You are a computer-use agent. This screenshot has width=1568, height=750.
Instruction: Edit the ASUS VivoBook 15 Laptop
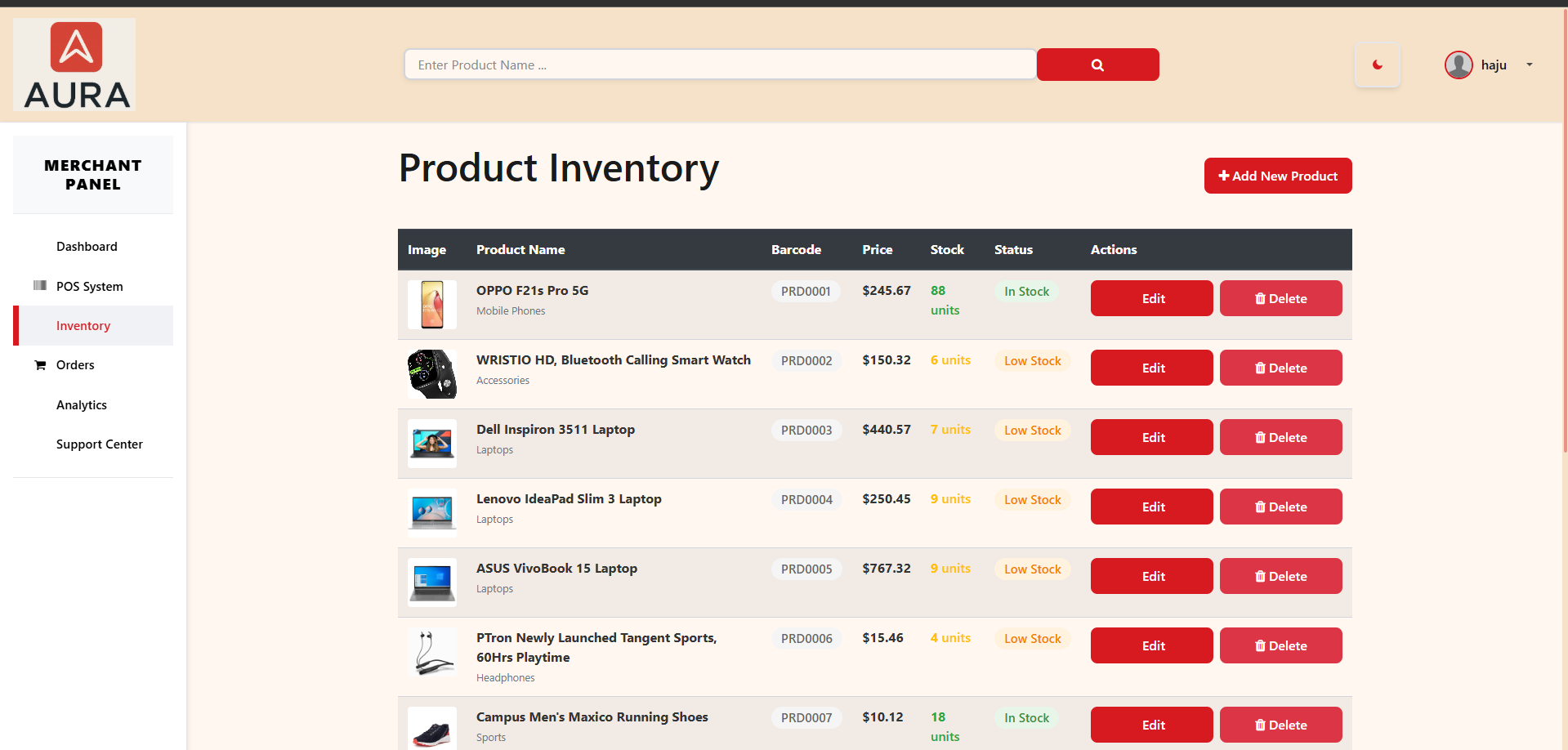1152,576
